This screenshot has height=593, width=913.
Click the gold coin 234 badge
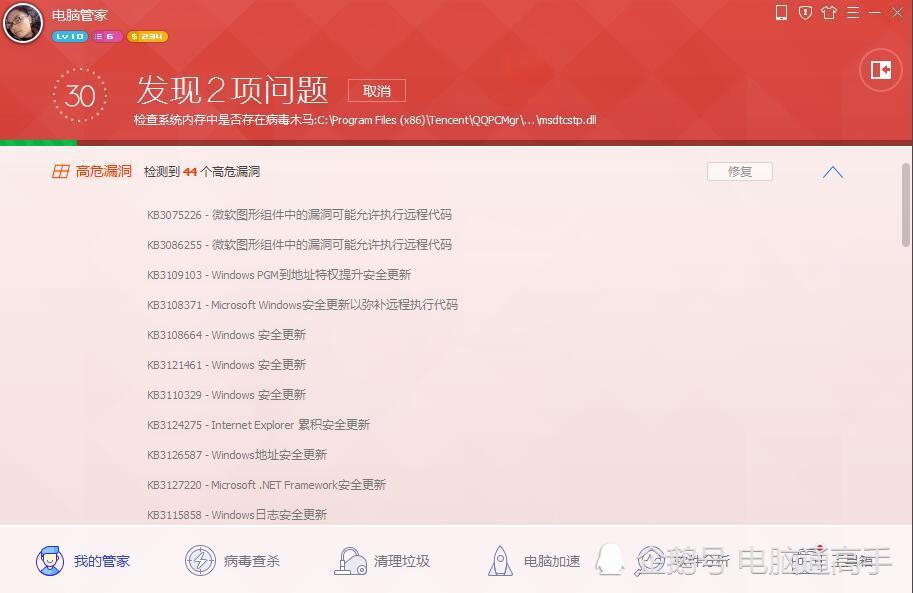pos(147,36)
